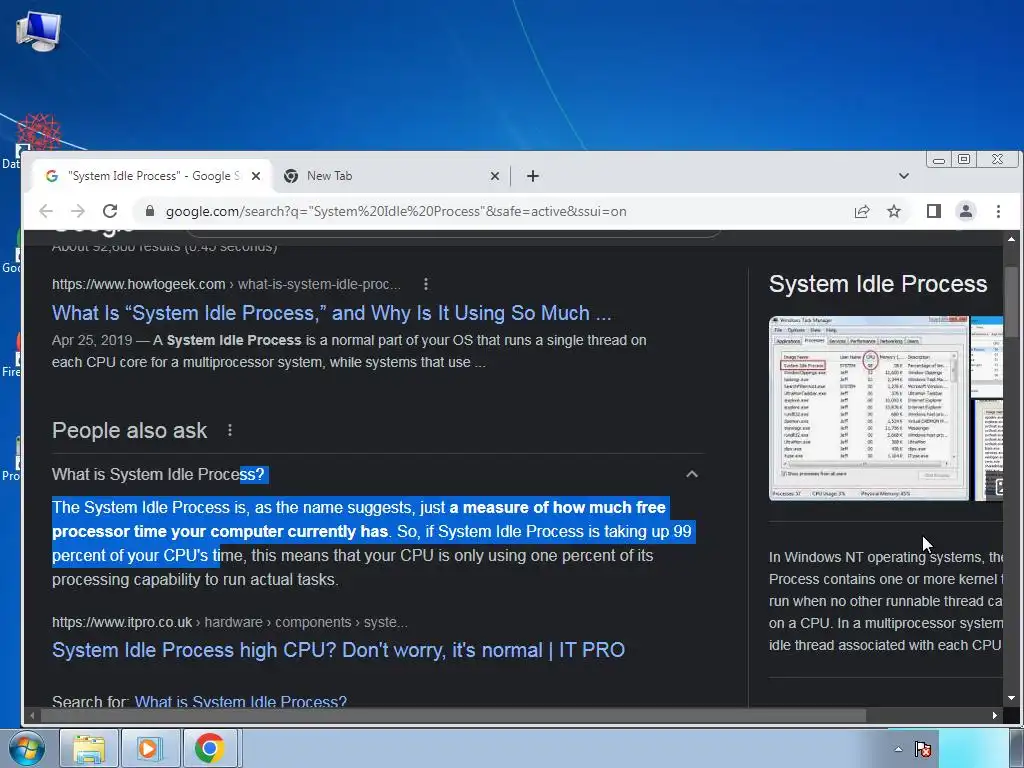This screenshot has width=1024, height=768.
Task: Click the address bar URL
Action: pyautogui.click(x=396, y=211)
